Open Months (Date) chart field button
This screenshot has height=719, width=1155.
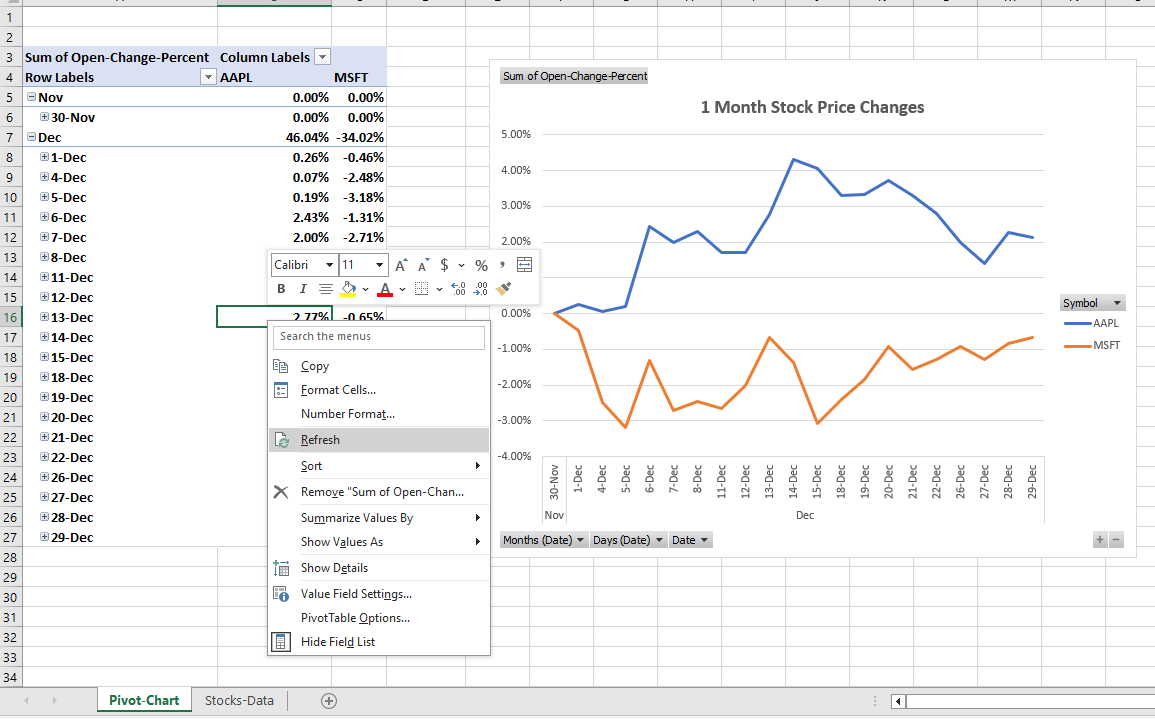click(543, 540)
